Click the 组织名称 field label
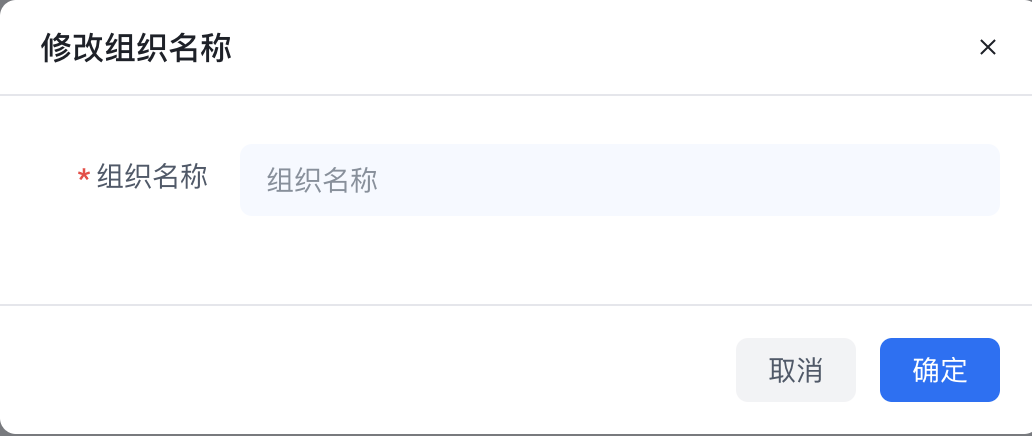The width and height of the screenshot is (1032, 436). [152, 177]
